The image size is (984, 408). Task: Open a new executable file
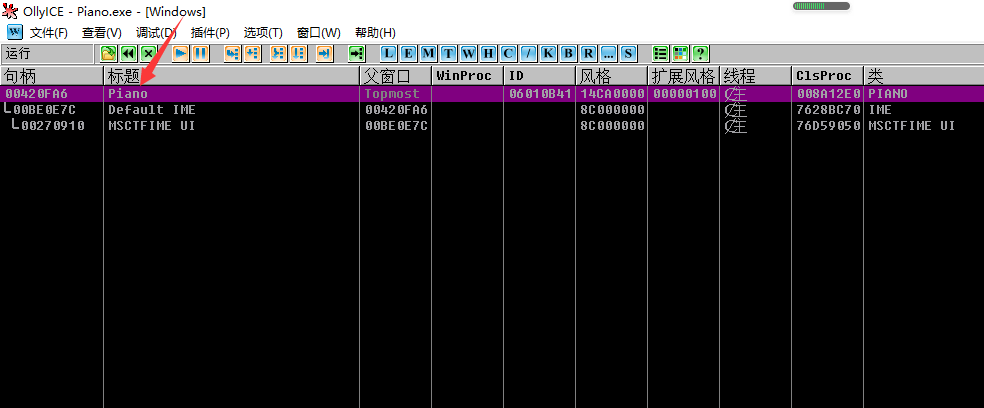[109, 53]
